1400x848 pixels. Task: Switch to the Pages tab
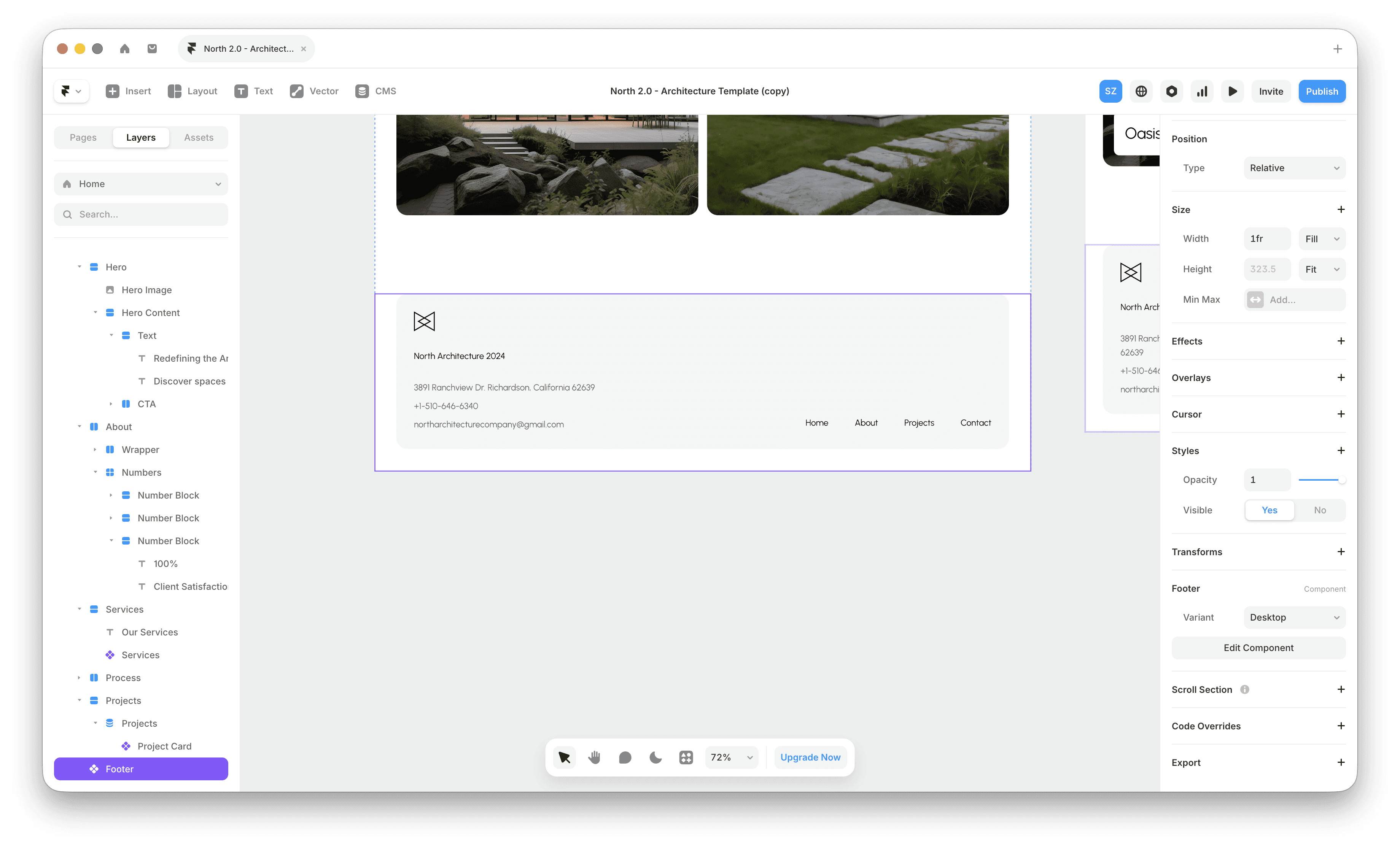83,137
